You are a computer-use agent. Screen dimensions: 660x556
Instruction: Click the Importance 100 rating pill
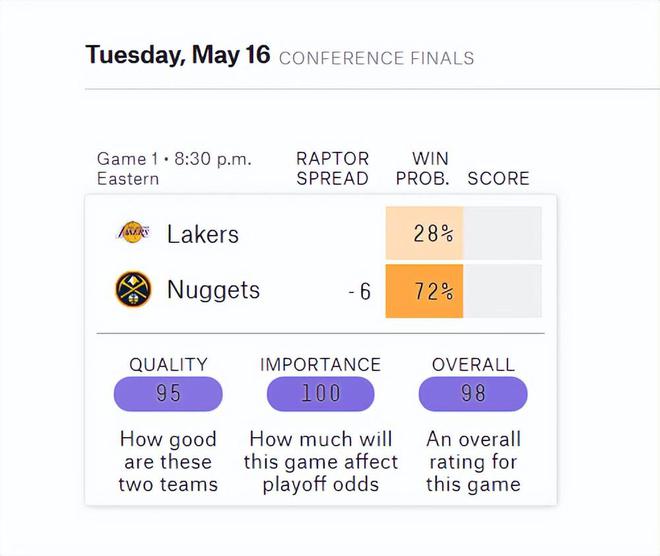pos(321,394)
